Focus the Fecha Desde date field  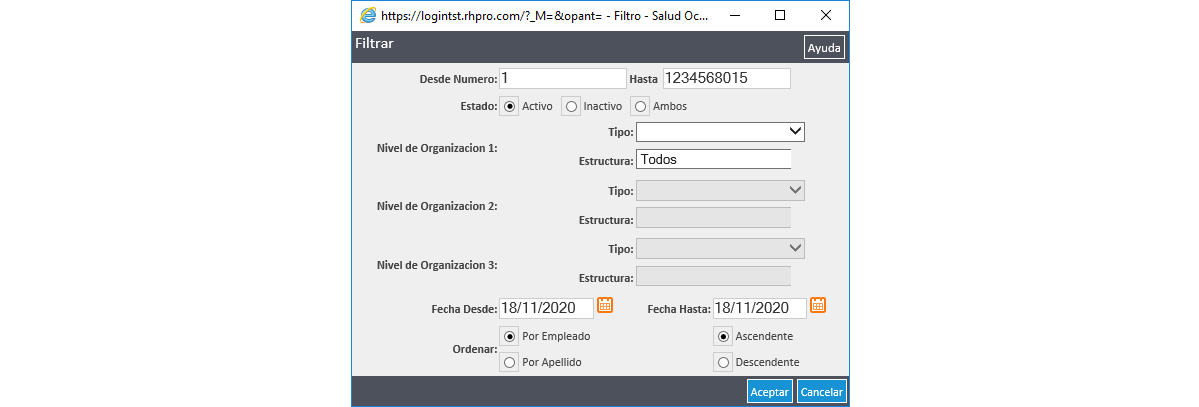tap(547, 308)
